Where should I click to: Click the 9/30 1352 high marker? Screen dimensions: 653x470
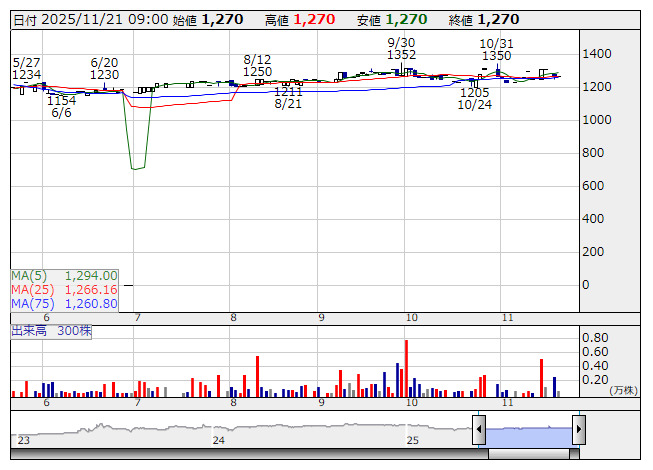[401, 48]
